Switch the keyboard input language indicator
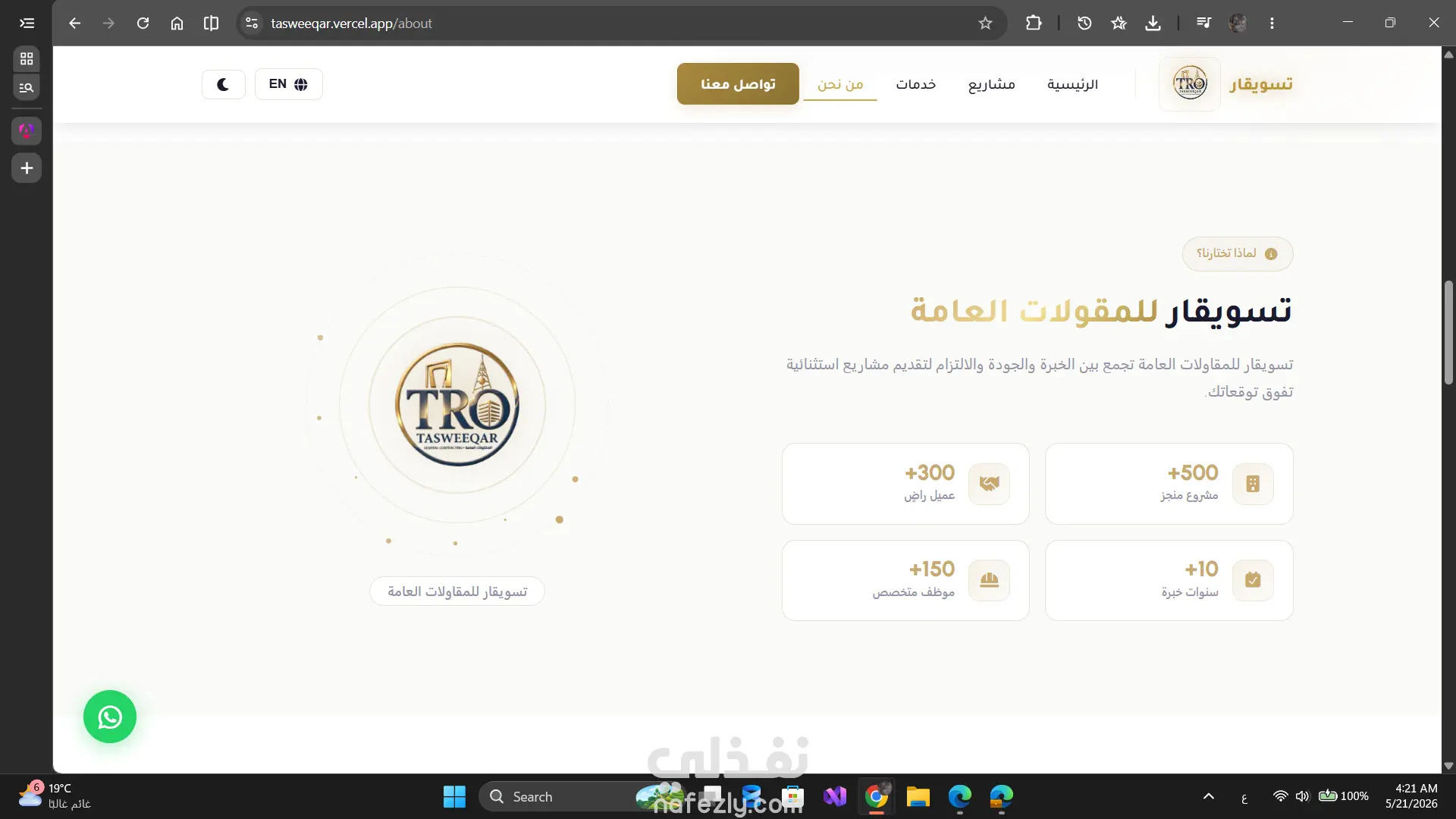 pyautogui.click(x=1244, y=797)
